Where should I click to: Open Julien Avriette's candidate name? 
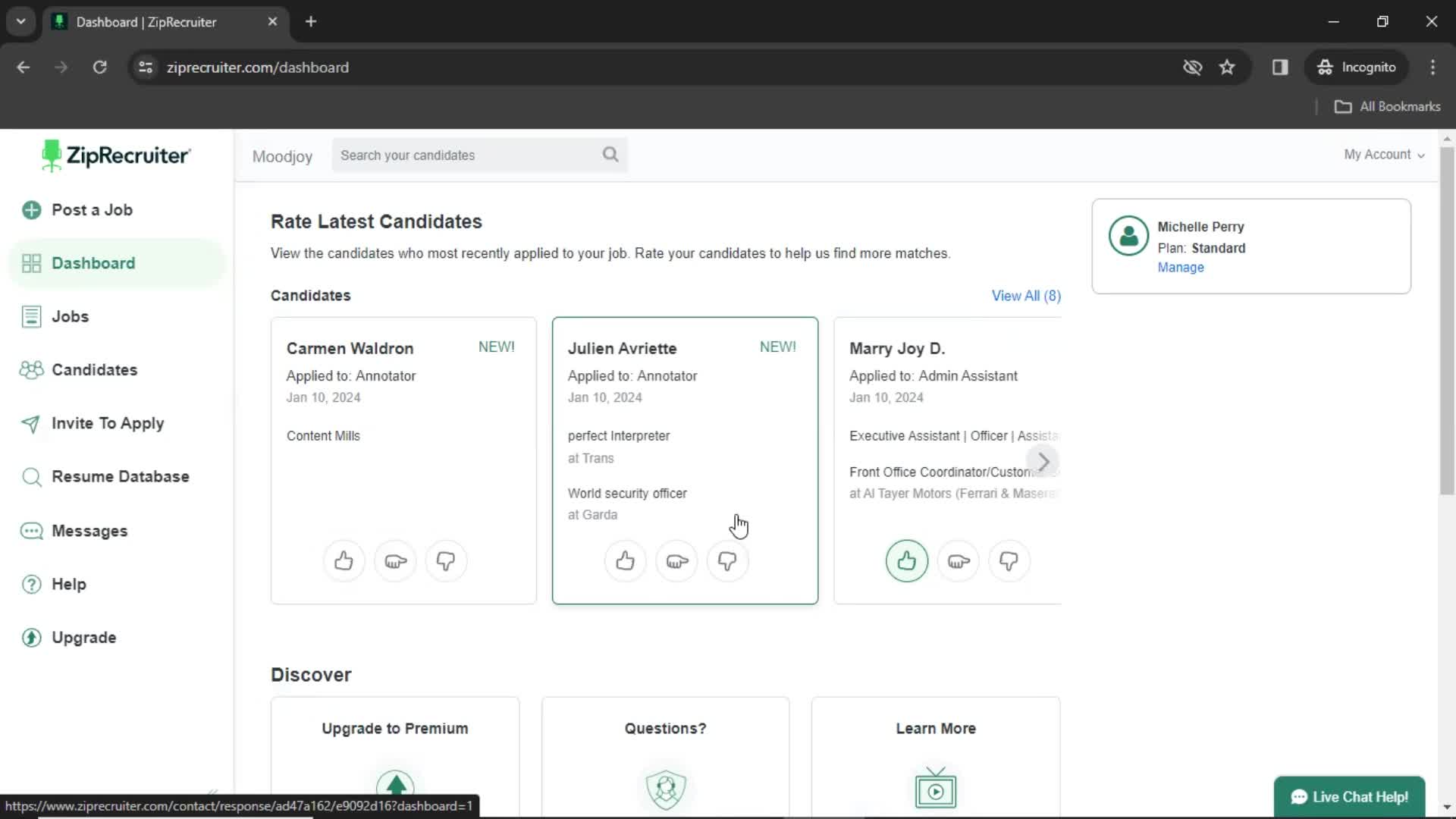[x=623, y=349]
